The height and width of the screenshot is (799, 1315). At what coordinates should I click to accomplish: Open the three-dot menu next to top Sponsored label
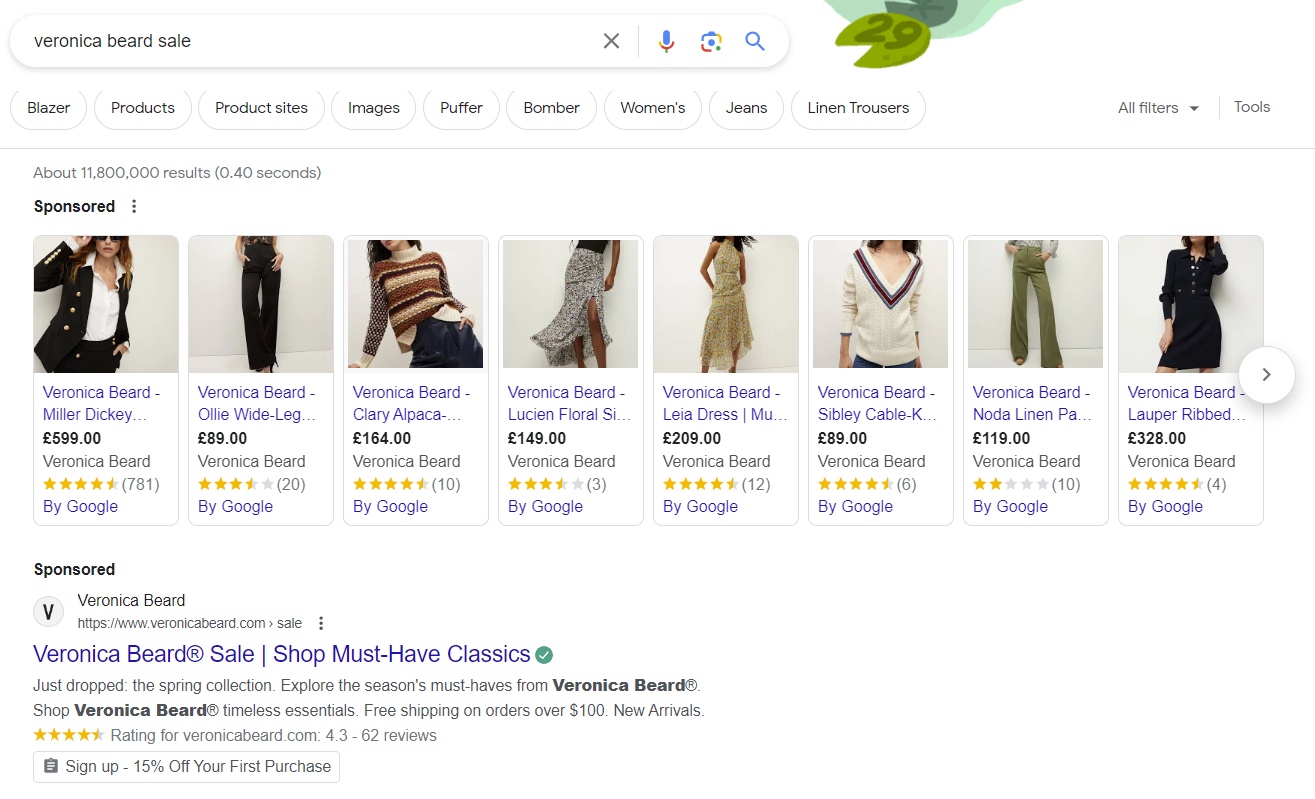pyautogui.click(x=134, y=206)
